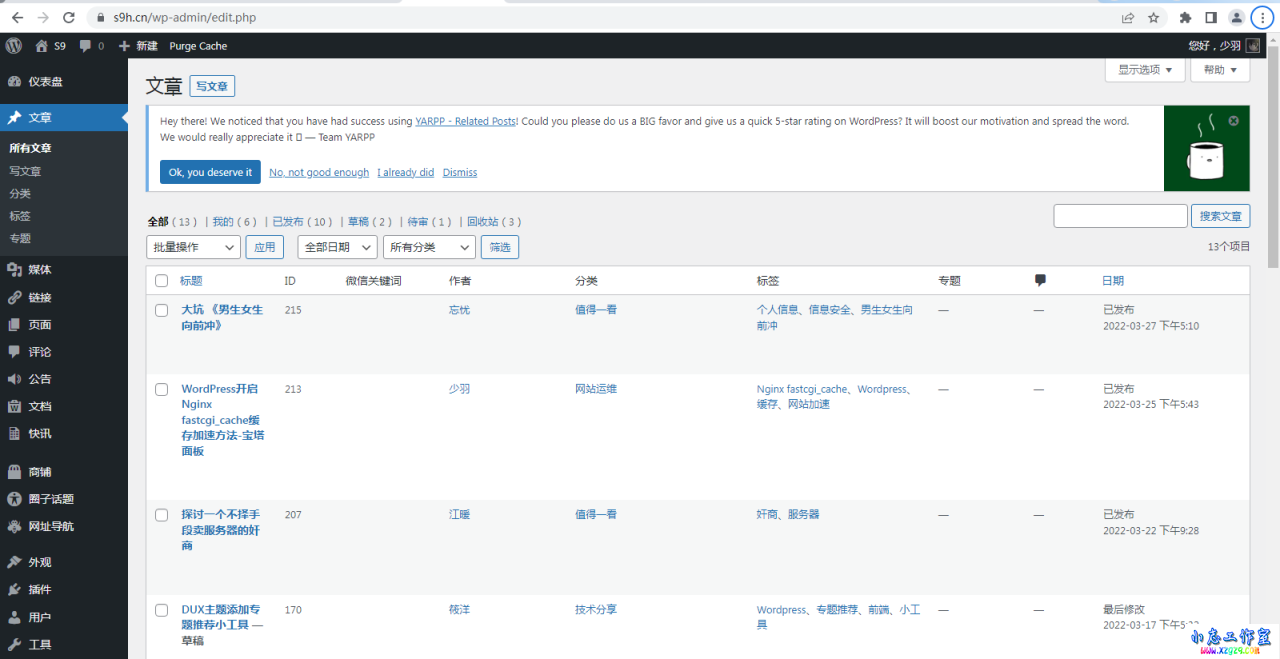
Task: Select the 链接 (Links) sidebar item
Action: click(40, 296)
